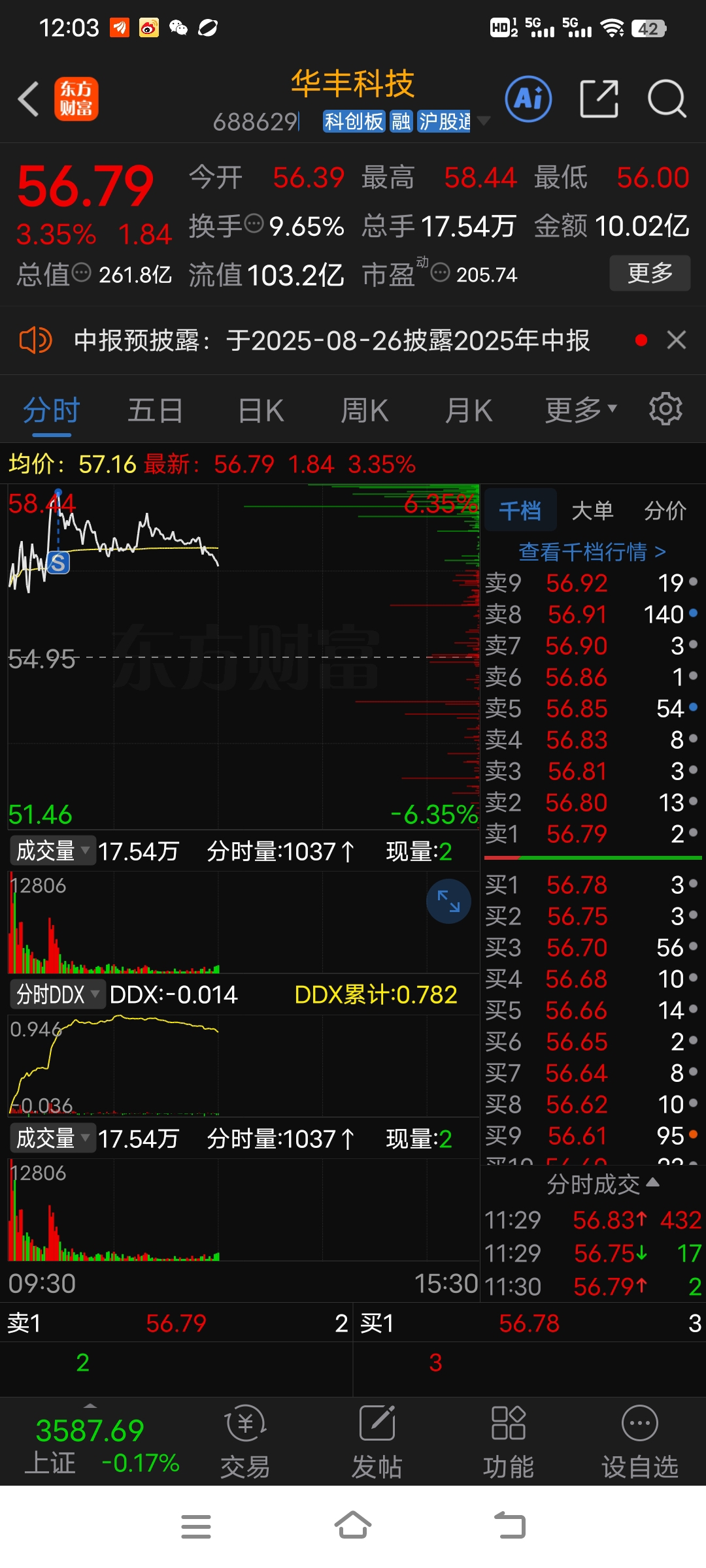This screenshot has width=706, height=1568.
Task: Tap the back arrow icon
Action: point(29,99)
